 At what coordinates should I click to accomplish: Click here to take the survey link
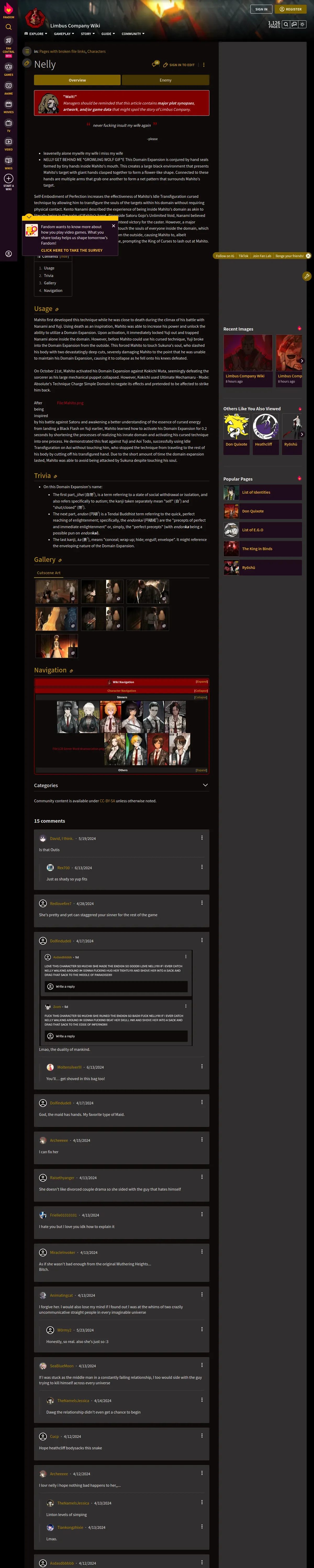tap(71, 250)
